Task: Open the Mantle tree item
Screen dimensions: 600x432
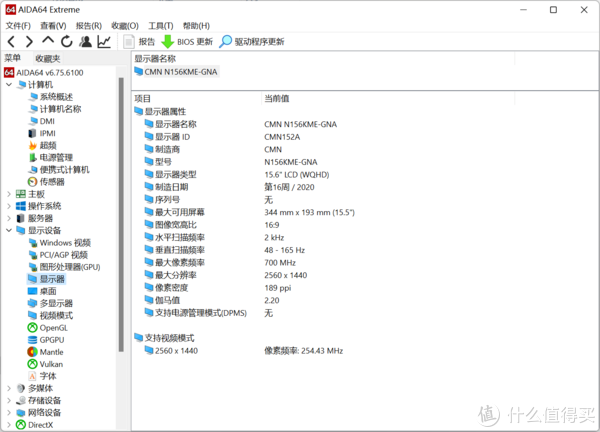Action: click(46, 352)
